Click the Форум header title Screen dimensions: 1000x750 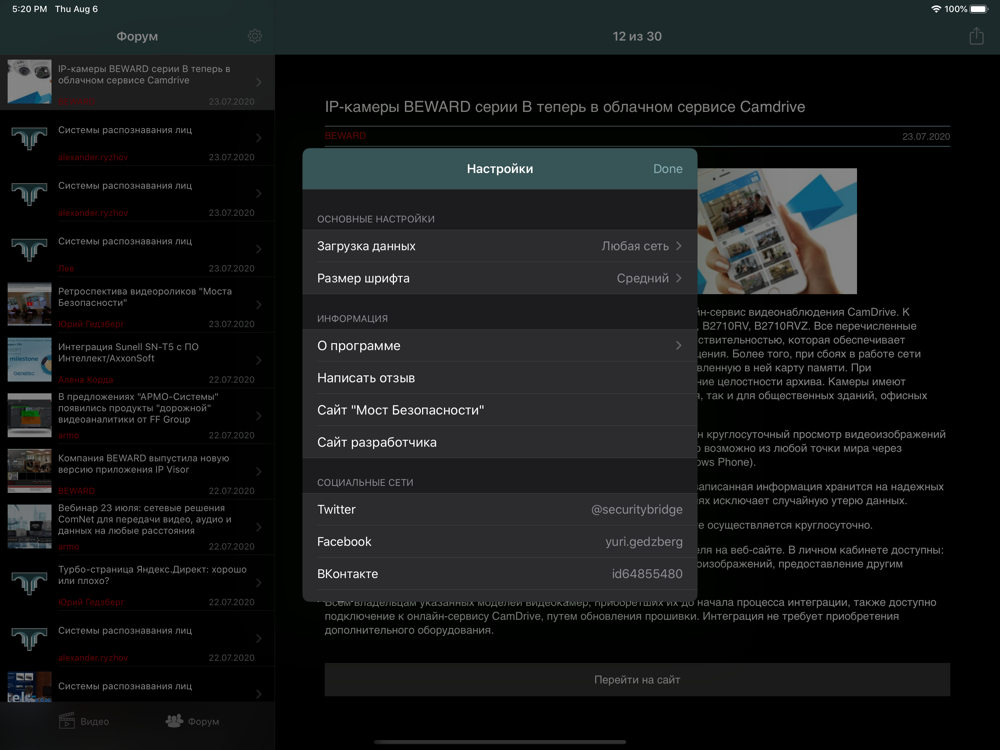click(x=137, y=36)
